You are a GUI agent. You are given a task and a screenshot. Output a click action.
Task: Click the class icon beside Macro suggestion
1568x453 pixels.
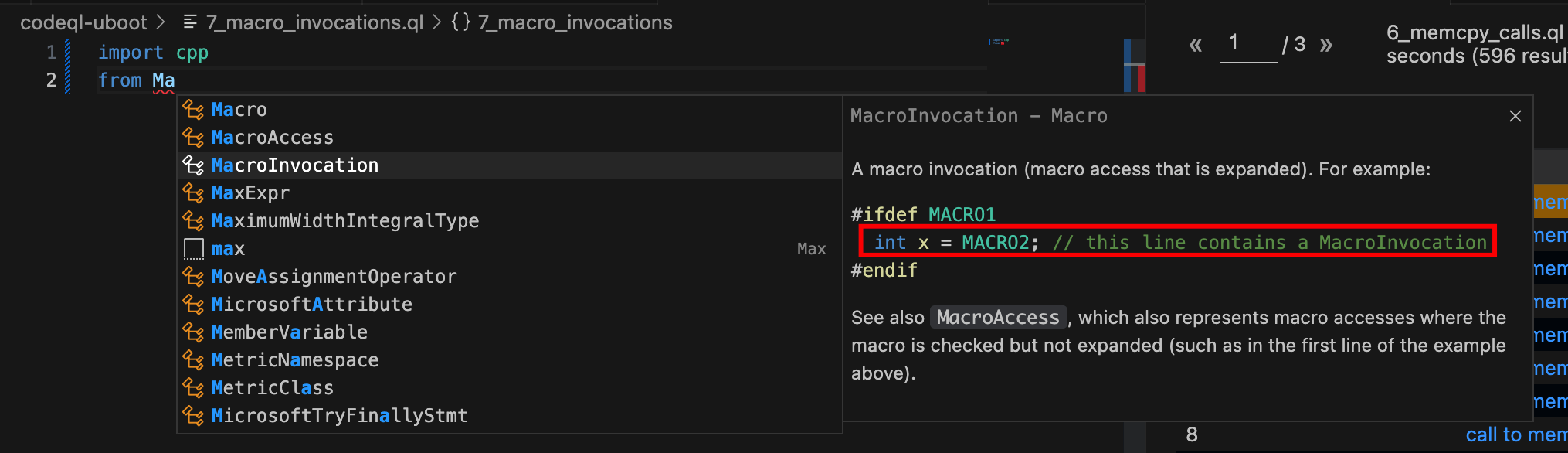(193, 110)
